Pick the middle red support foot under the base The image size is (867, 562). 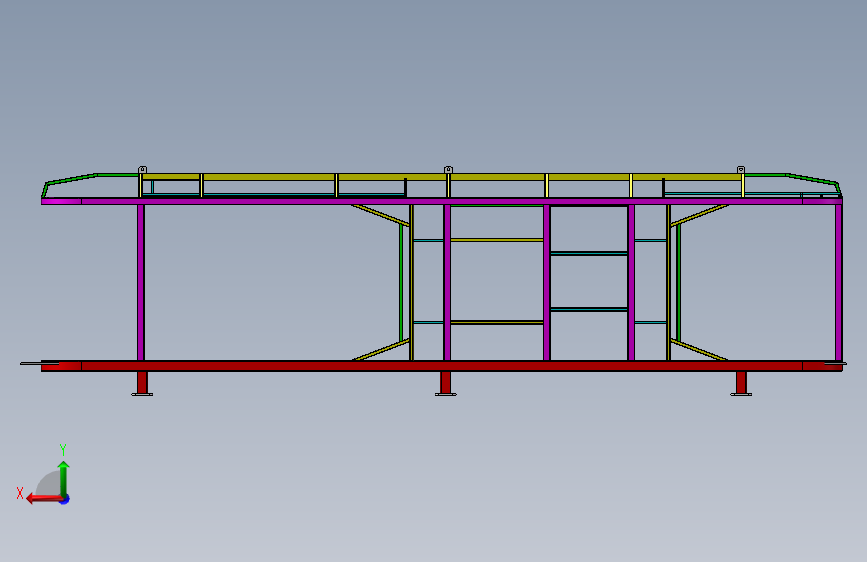coord(446,383)
